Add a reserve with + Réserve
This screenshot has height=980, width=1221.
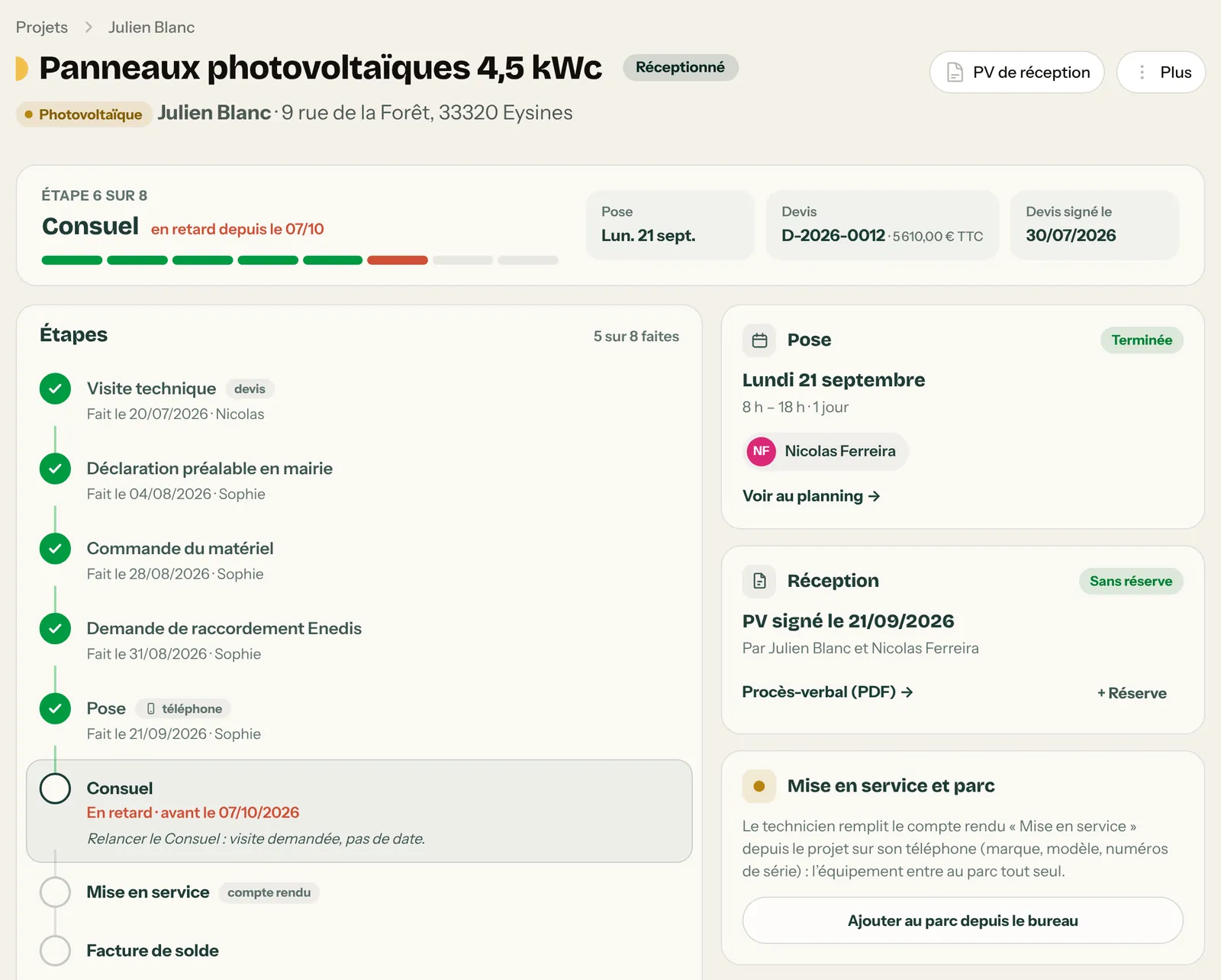pyautogui.click(x=1132, y=693)
